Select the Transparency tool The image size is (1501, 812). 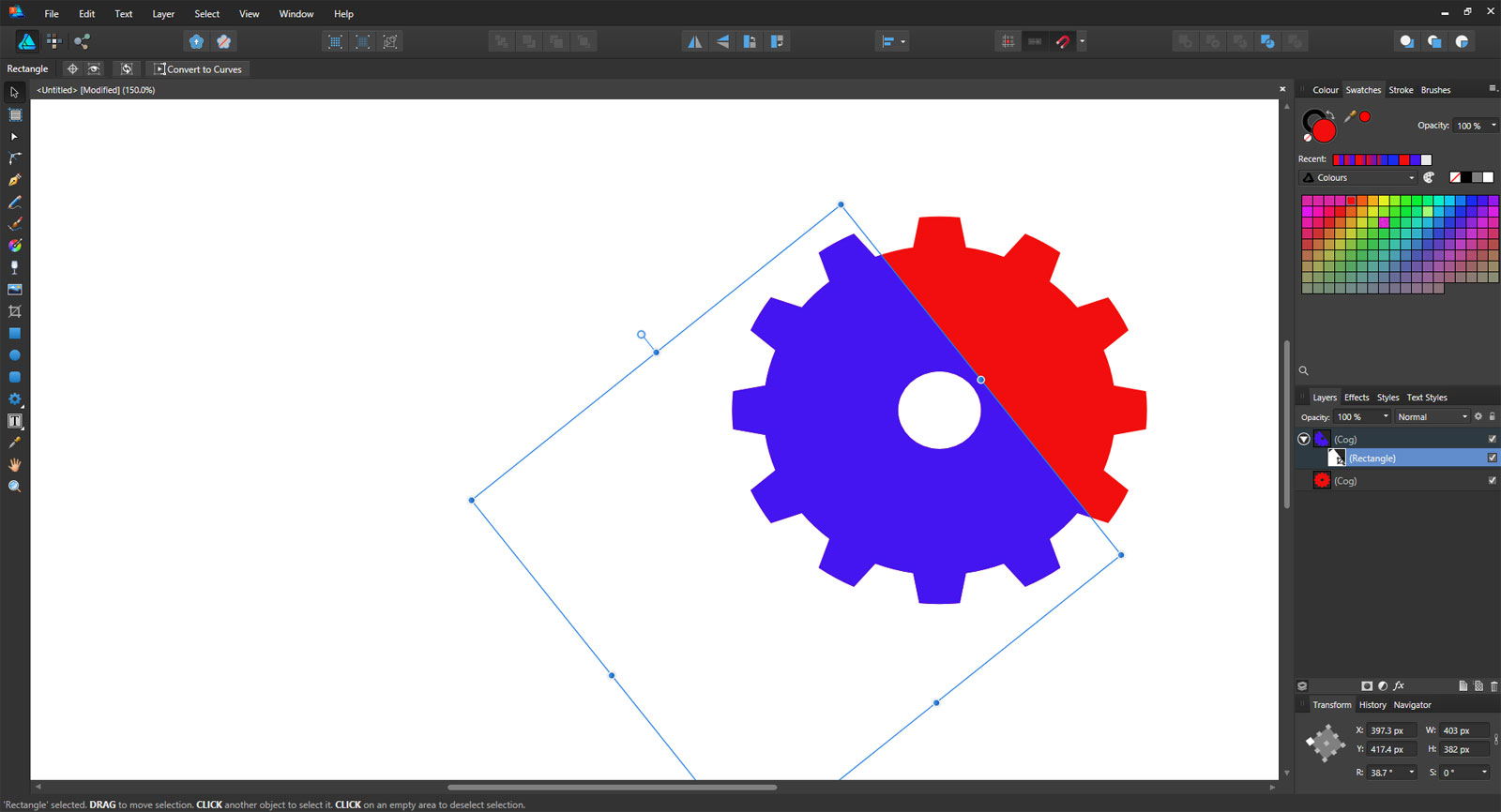[14, 267]
